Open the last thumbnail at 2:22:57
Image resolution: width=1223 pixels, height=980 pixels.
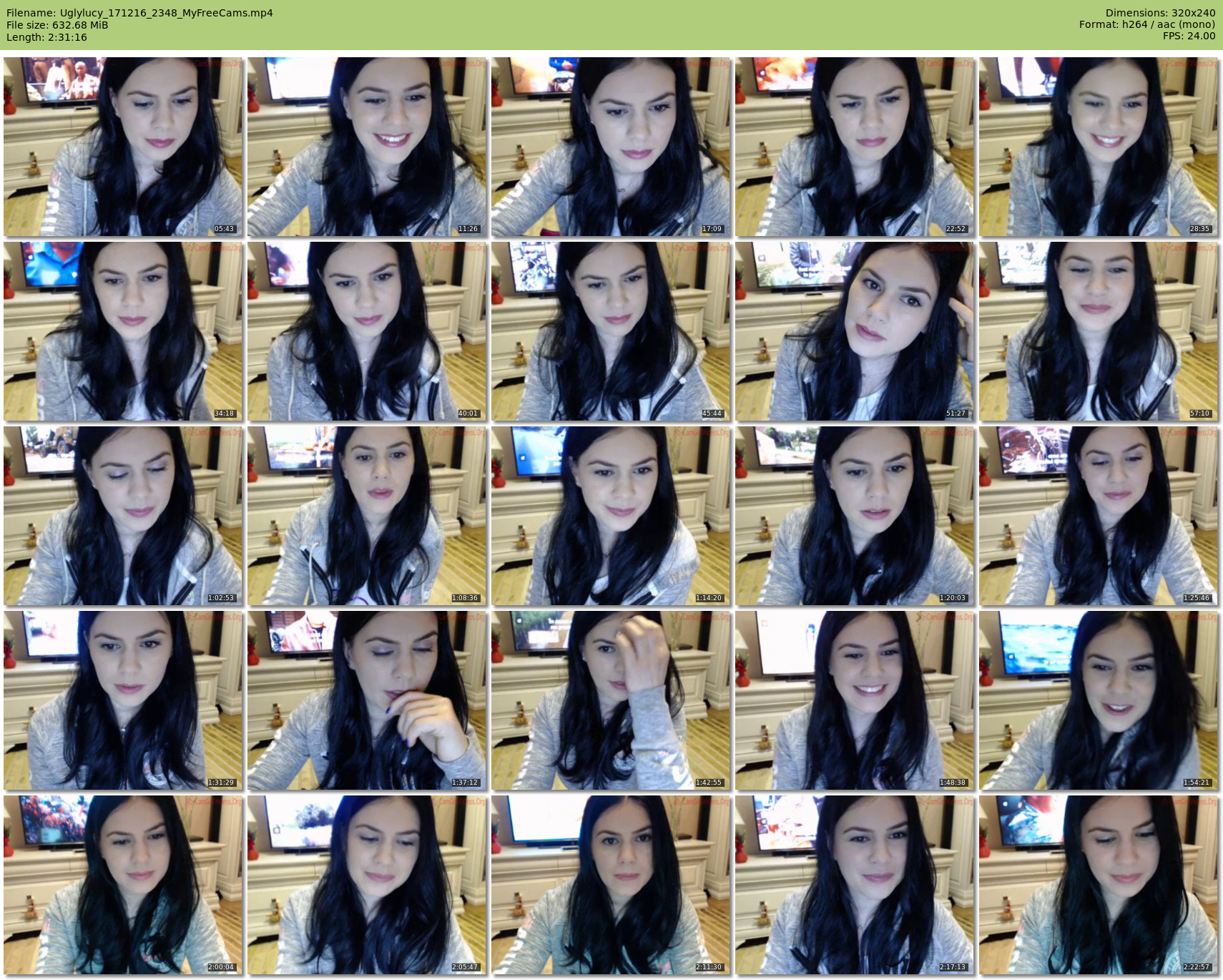pos(1099,885)
